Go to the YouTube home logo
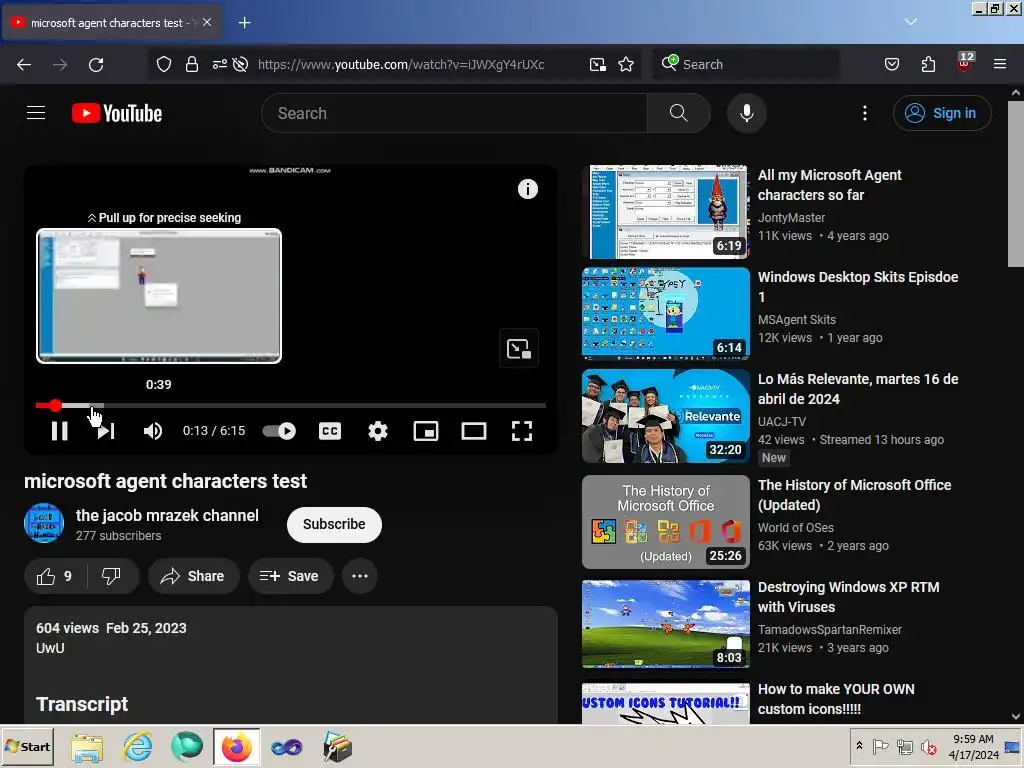Screen dimensions: 1024x768 [117, 113]
